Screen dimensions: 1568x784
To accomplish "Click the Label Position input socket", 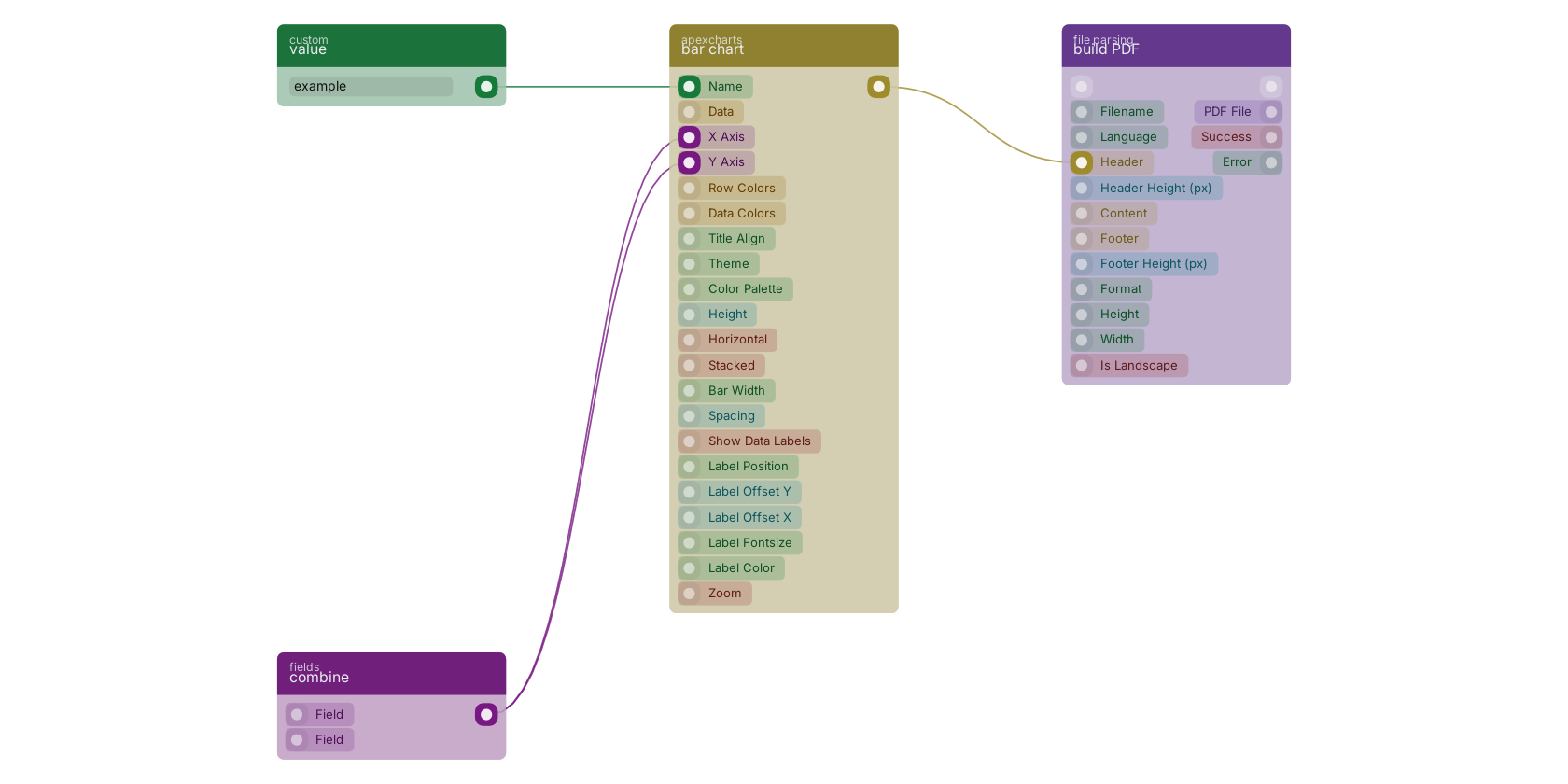I will pyautogui.click(x=690, y=467).
